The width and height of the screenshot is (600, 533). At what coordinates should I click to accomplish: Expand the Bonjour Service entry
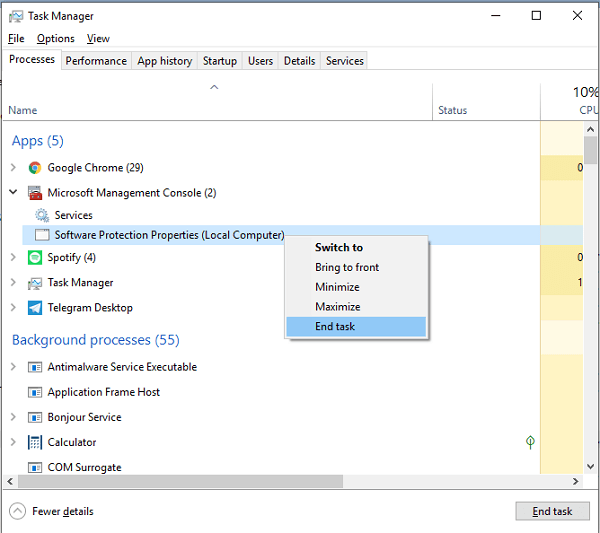13,417
